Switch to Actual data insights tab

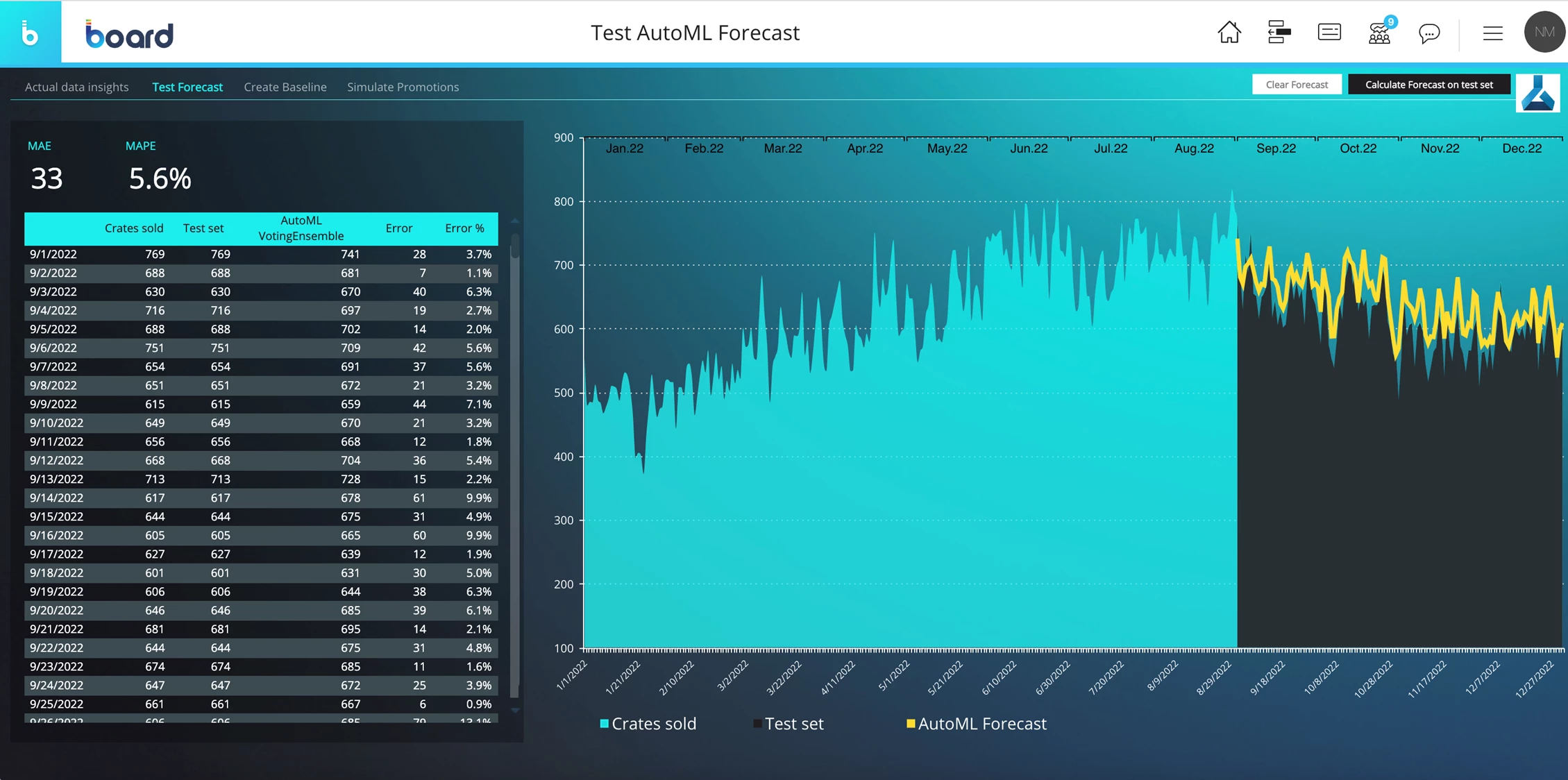pyautogui.click(x=77, y=87)
